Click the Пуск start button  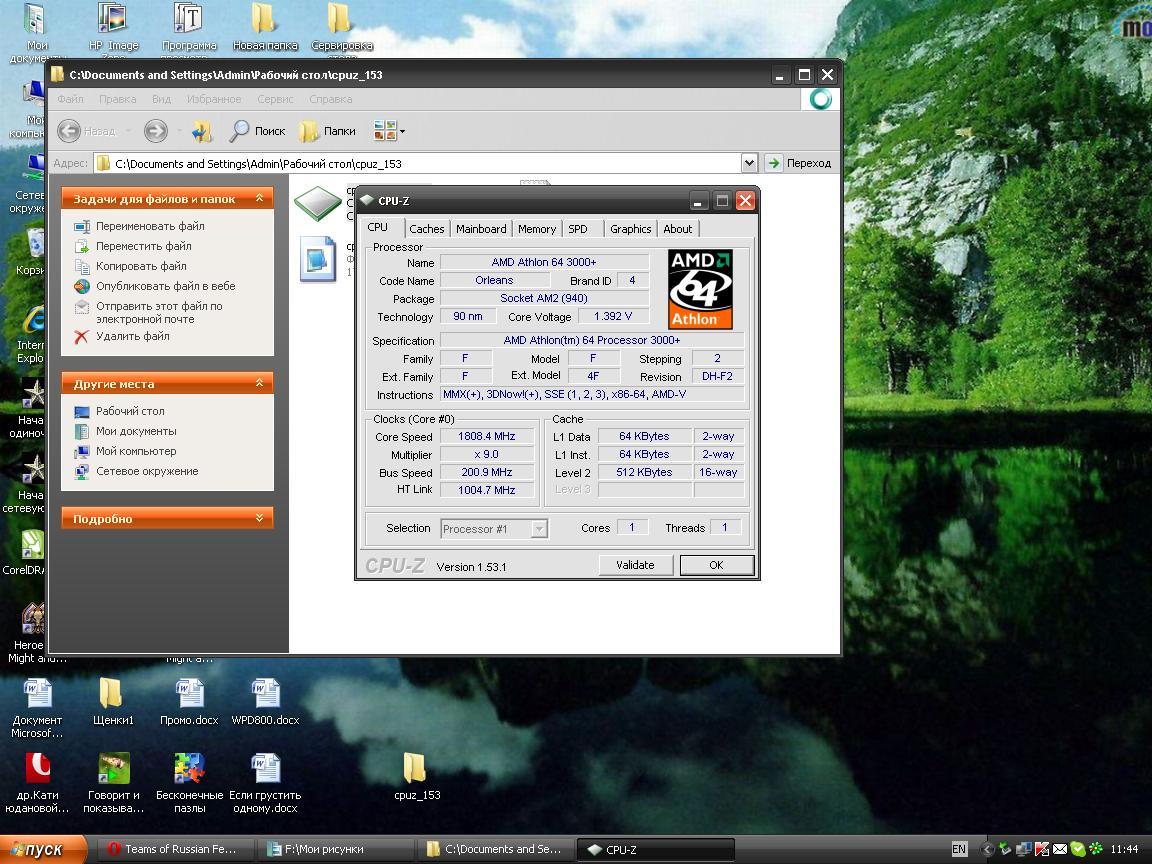(x=43, y=849)
